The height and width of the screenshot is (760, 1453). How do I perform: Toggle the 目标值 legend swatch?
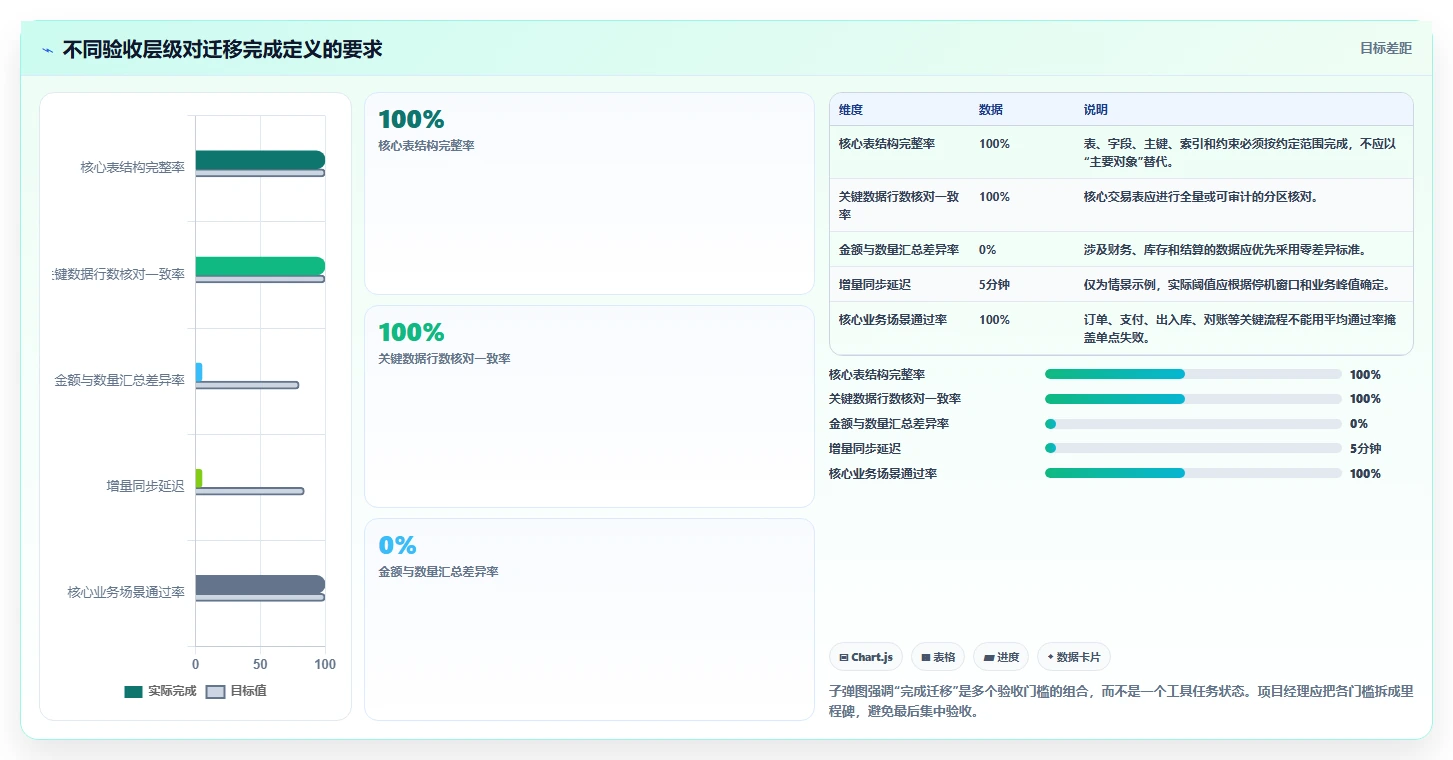pyautogui.click(x=216, y=691)
